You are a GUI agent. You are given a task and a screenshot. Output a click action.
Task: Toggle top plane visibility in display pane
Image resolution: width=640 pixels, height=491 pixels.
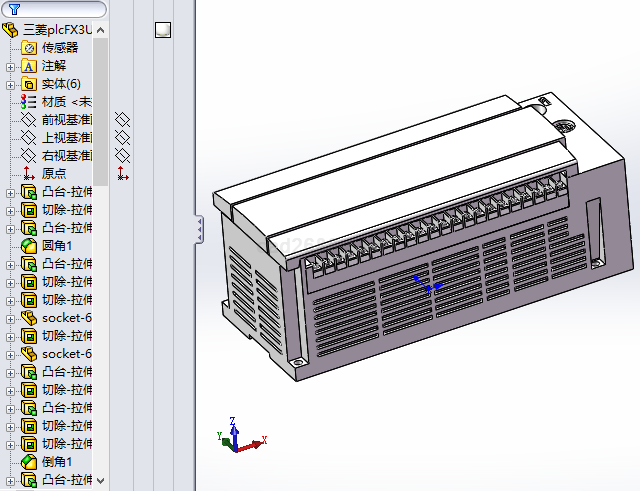click(x=123, y=138)
